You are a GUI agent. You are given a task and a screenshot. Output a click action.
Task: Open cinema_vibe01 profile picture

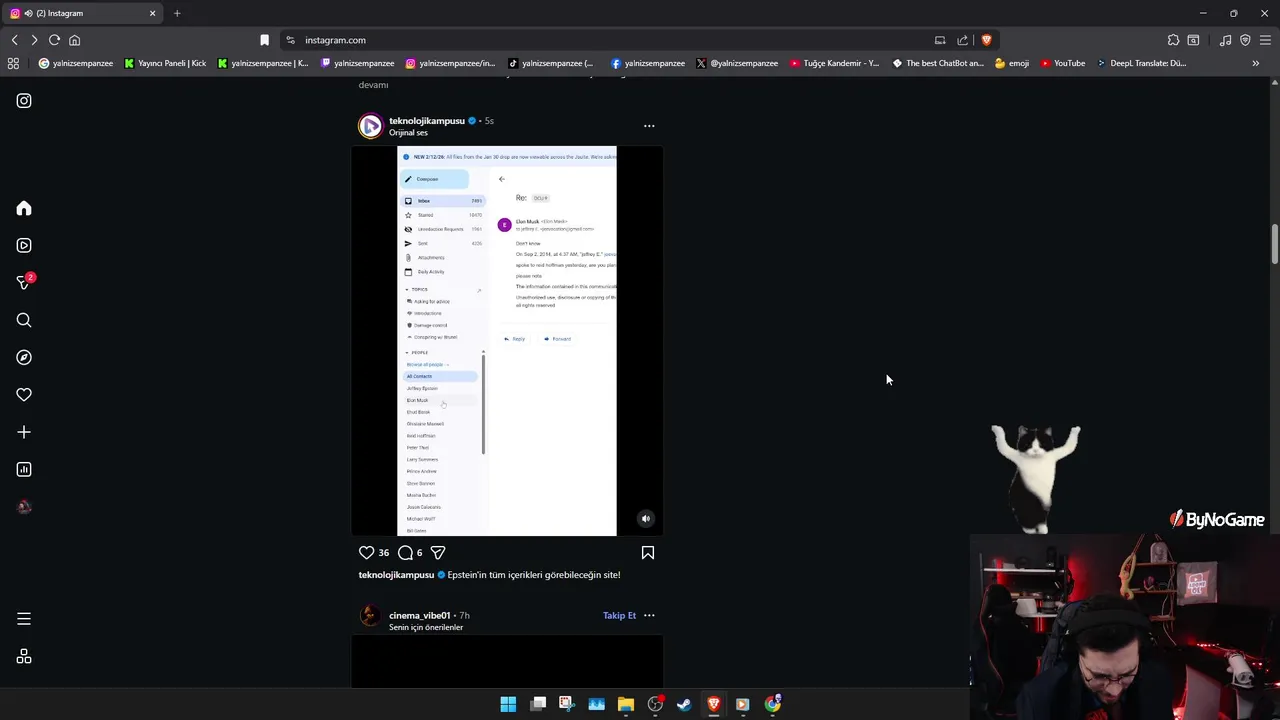pos(371,618)
